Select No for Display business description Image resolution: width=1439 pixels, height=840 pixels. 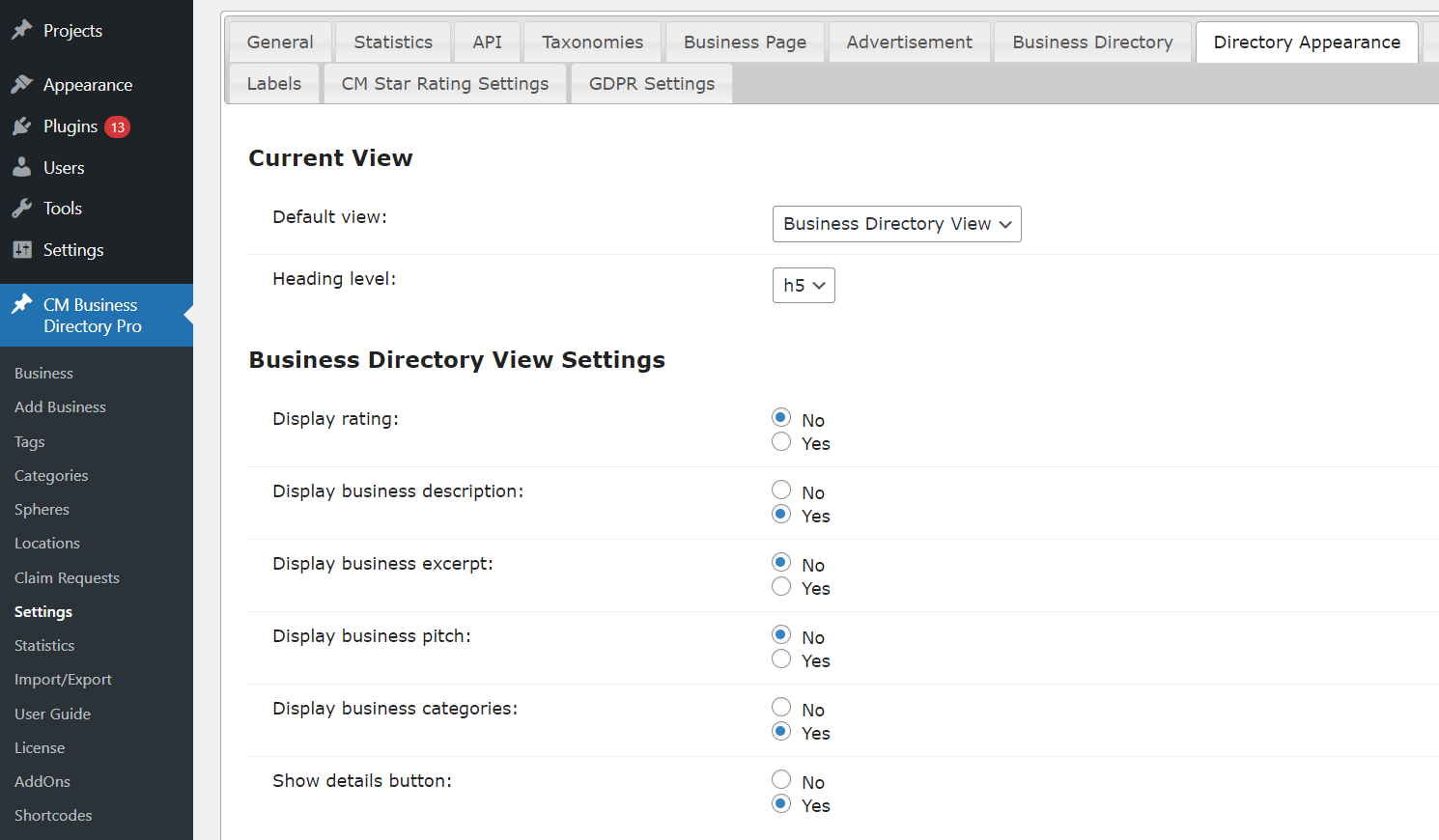(781, 490)
